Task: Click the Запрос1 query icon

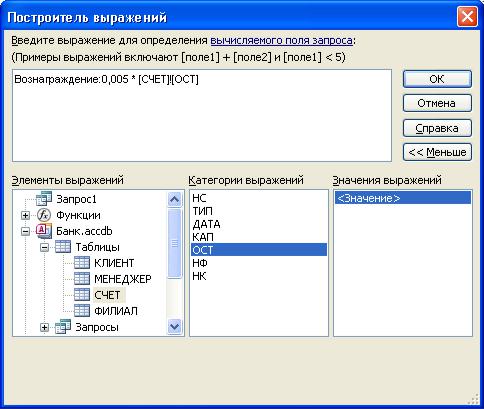Action: [44, 199]
